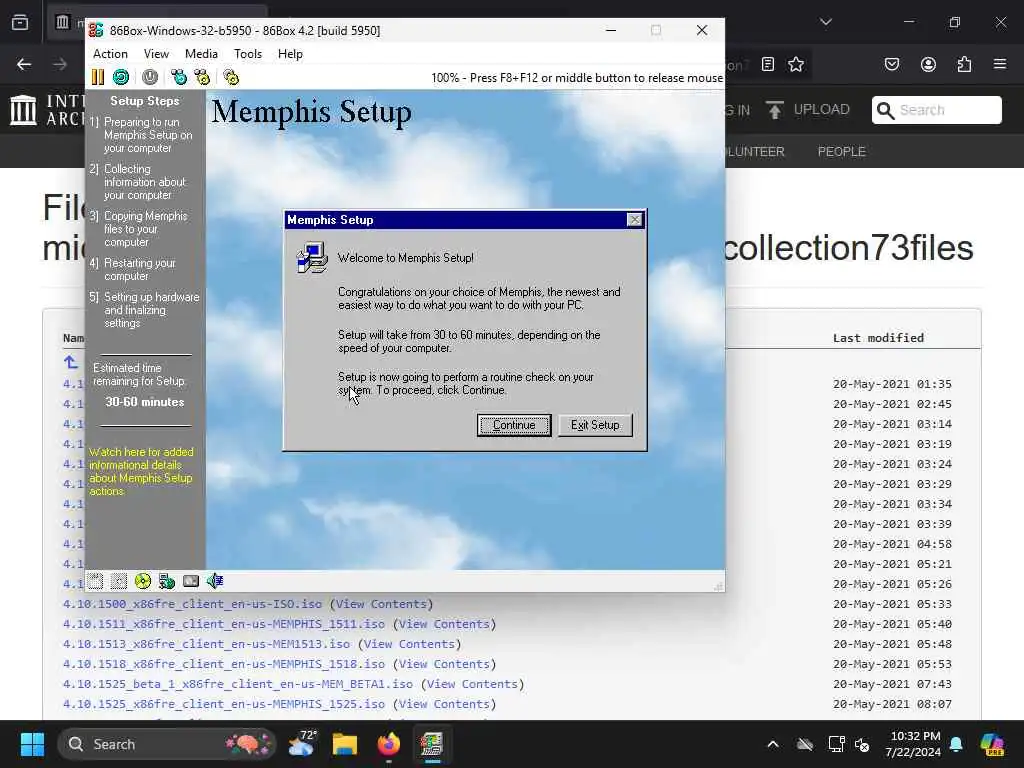Screen dimensions: 1024x768
Task: Open the taskbar clock and date
Action: pos(913,744)
